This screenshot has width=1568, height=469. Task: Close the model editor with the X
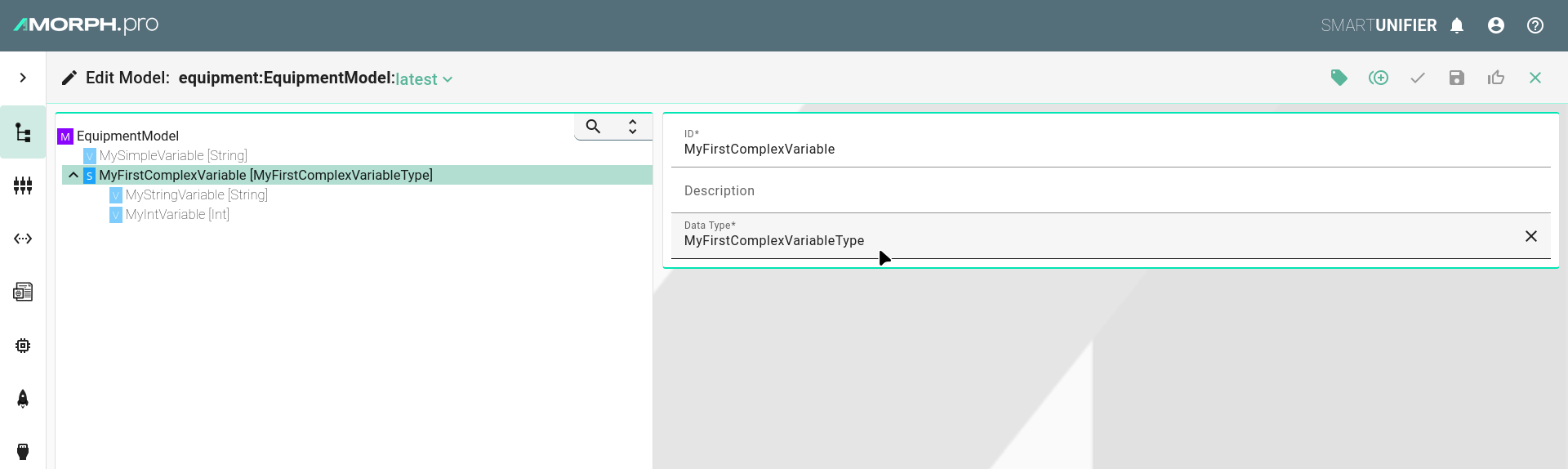(1535, 78)
